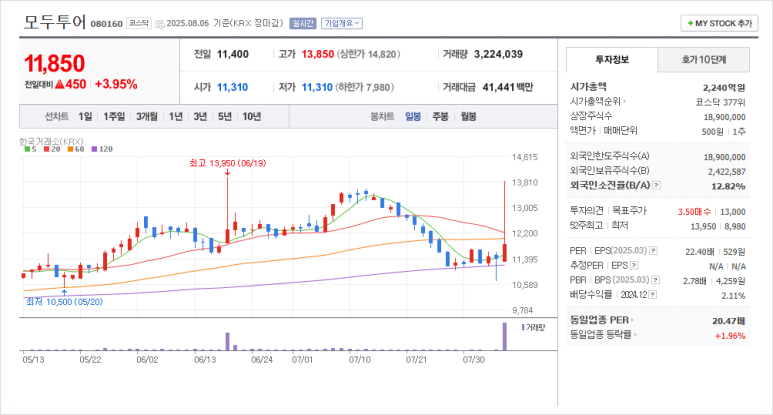Click the tall last volume bar

tap(504, 337)
